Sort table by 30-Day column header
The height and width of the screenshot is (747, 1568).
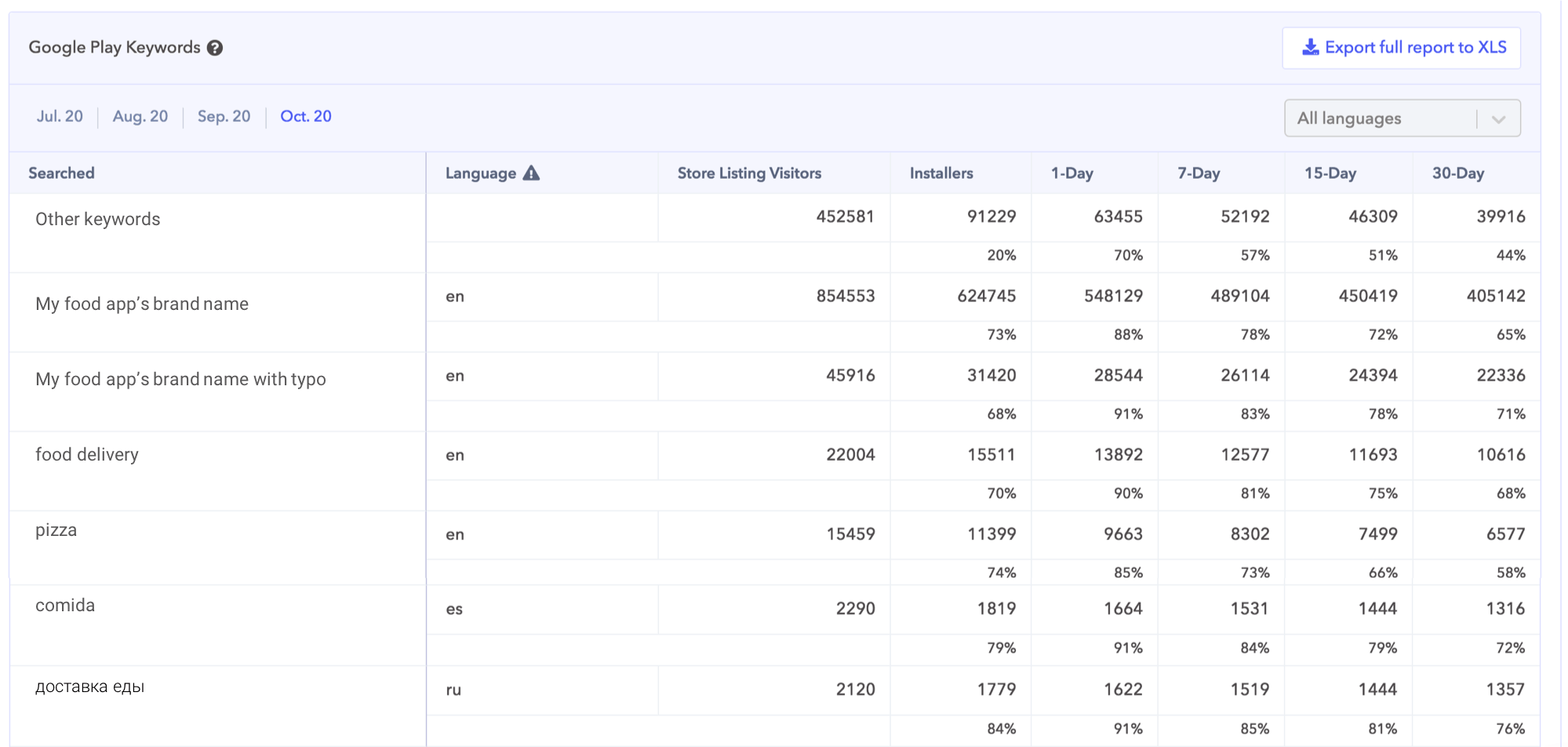(1457, 173)
